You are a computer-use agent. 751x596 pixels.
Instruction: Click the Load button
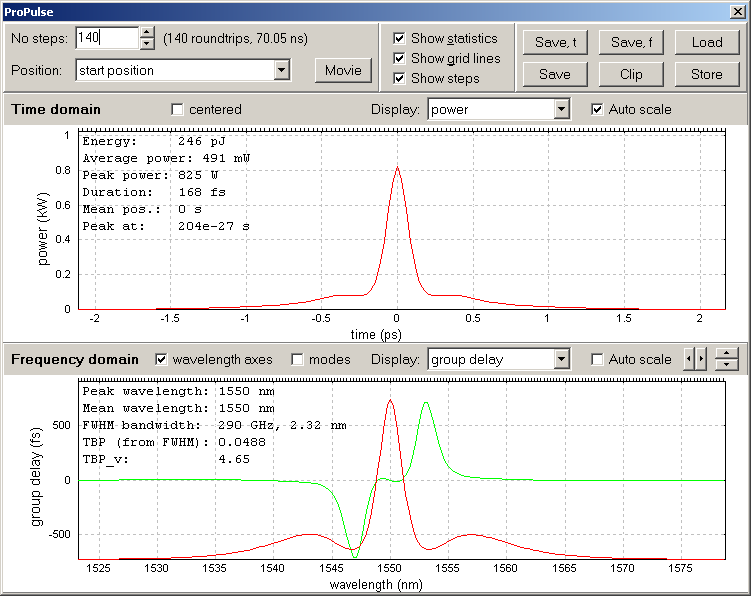pos(706,42)
